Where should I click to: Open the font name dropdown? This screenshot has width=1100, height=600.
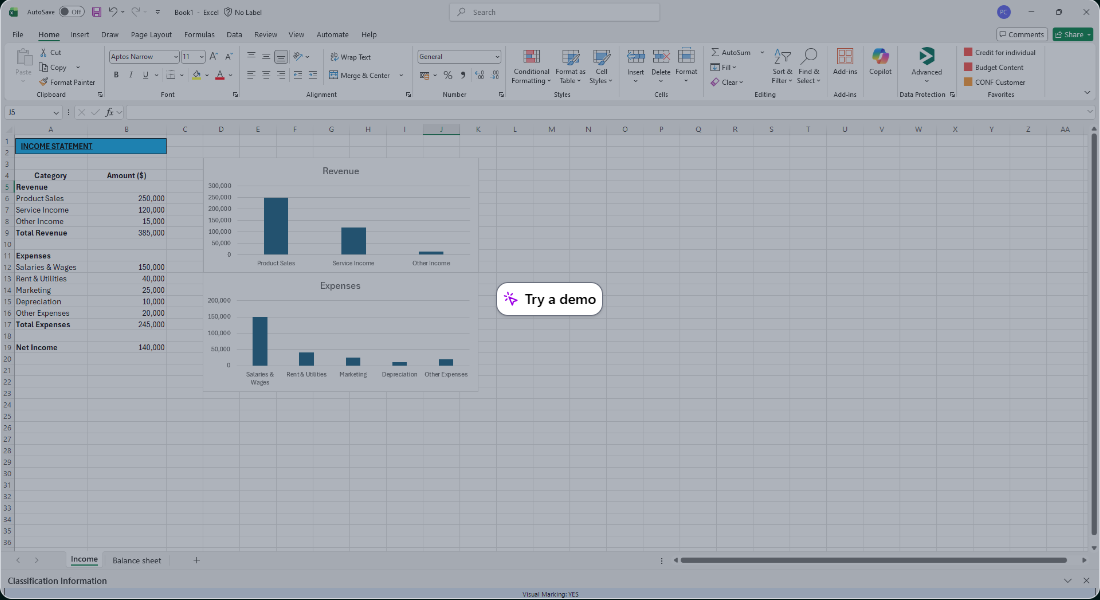tap(176, 56)
